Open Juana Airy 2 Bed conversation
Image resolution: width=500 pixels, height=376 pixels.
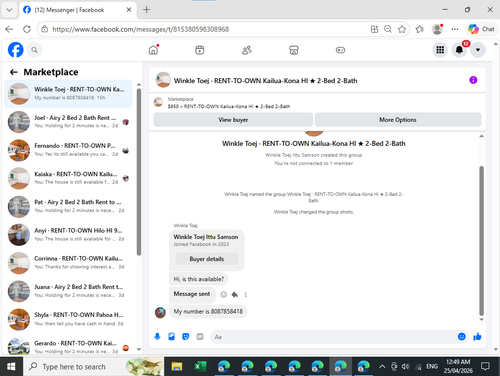click(x=68, y=291)
